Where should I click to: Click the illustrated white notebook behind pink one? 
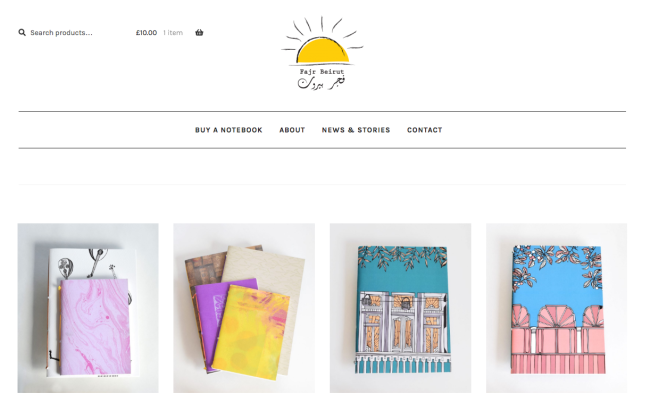[x=91, y=263]
